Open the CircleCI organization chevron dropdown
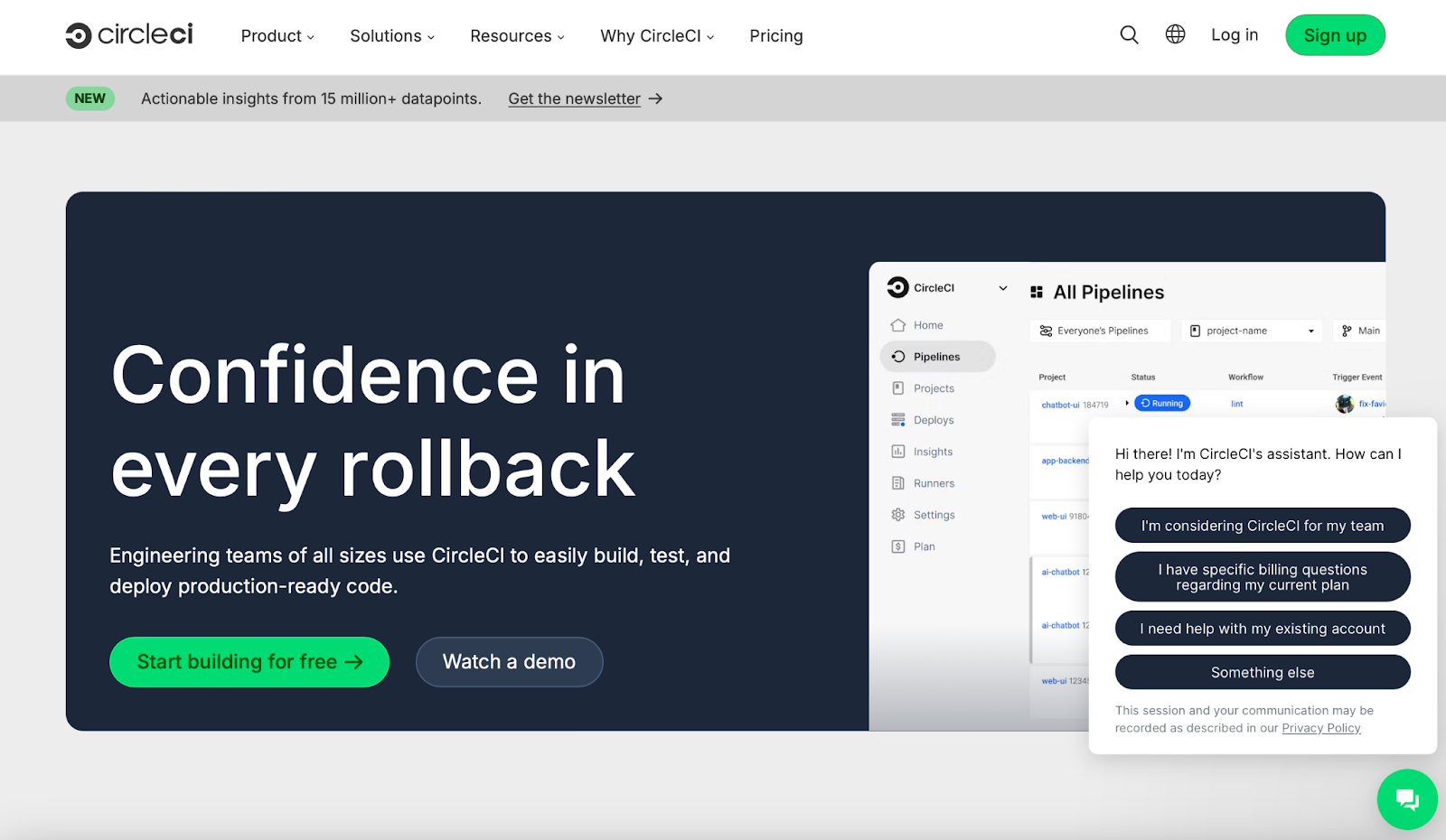Image resolution: width=1446 pixels, height=840 pixels. click(1002, 288)
